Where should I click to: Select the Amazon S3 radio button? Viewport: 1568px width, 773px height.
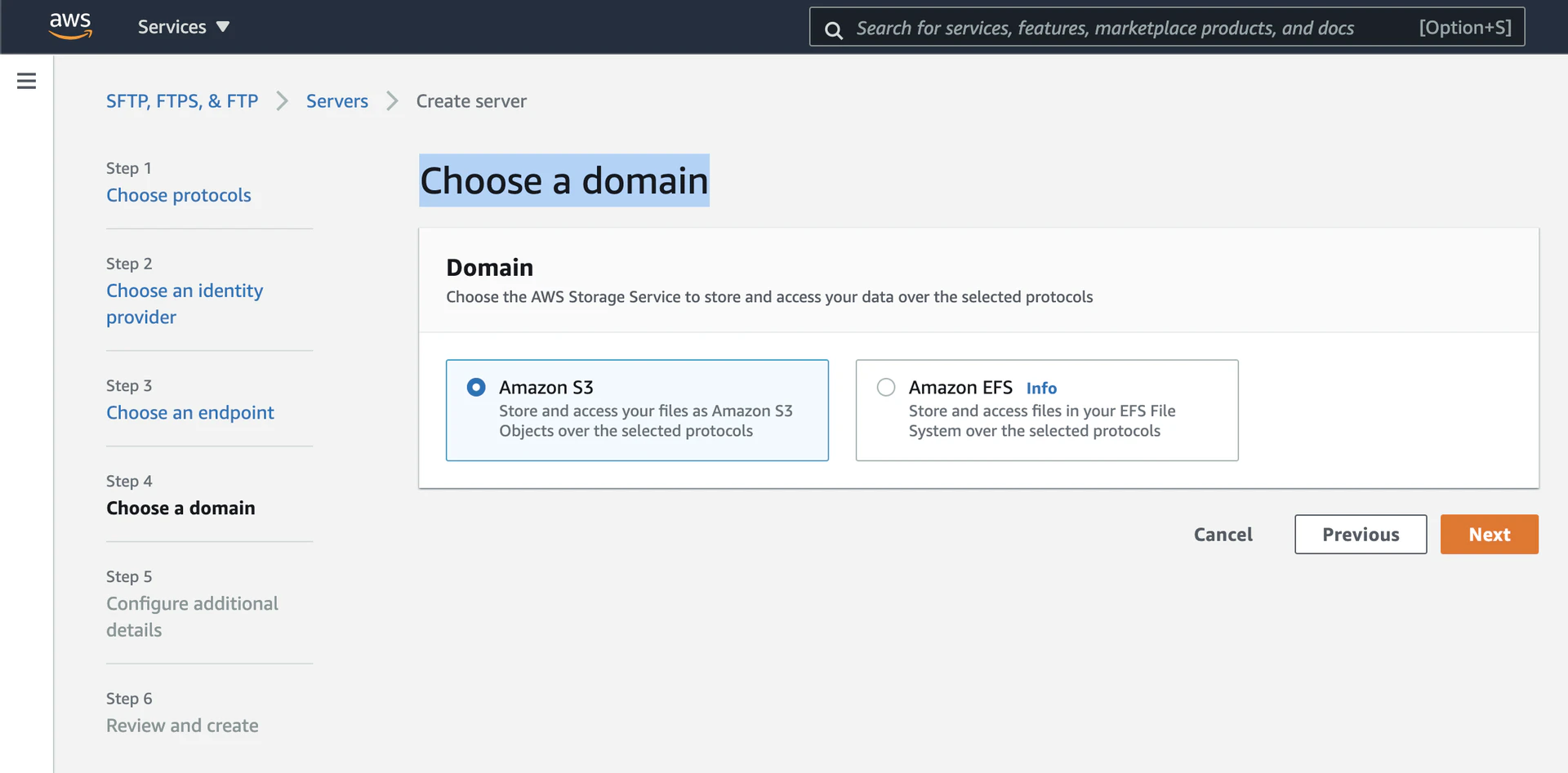[x=476, y=387]
